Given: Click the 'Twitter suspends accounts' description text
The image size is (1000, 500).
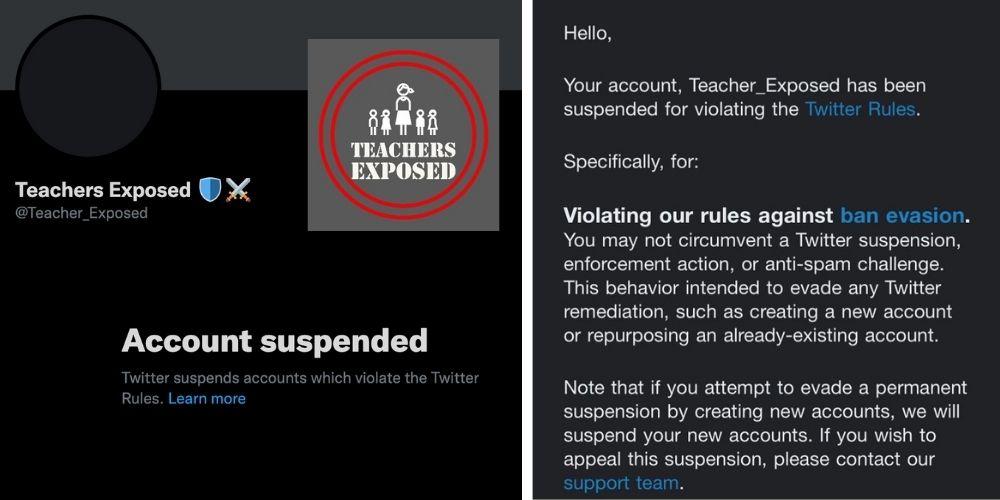Looking at the screenshot, I should tap(300, 378).
